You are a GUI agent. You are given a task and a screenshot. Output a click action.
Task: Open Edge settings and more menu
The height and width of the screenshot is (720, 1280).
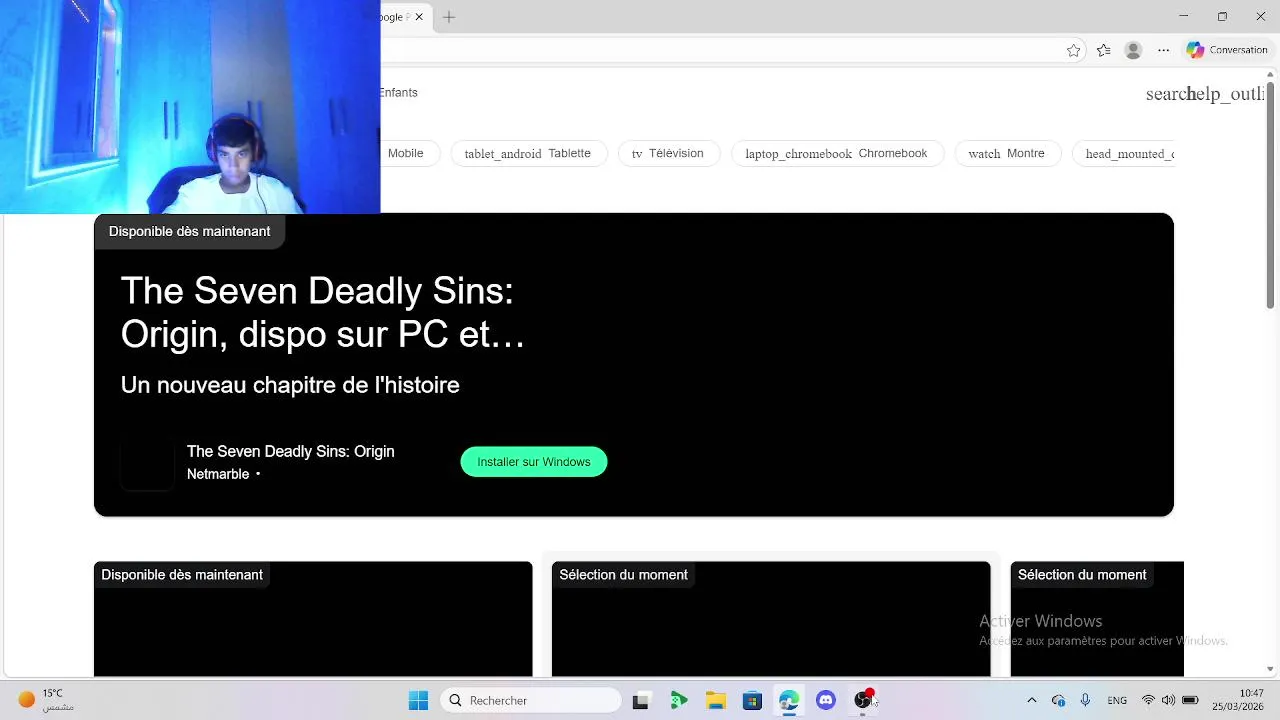(1163, 50)
